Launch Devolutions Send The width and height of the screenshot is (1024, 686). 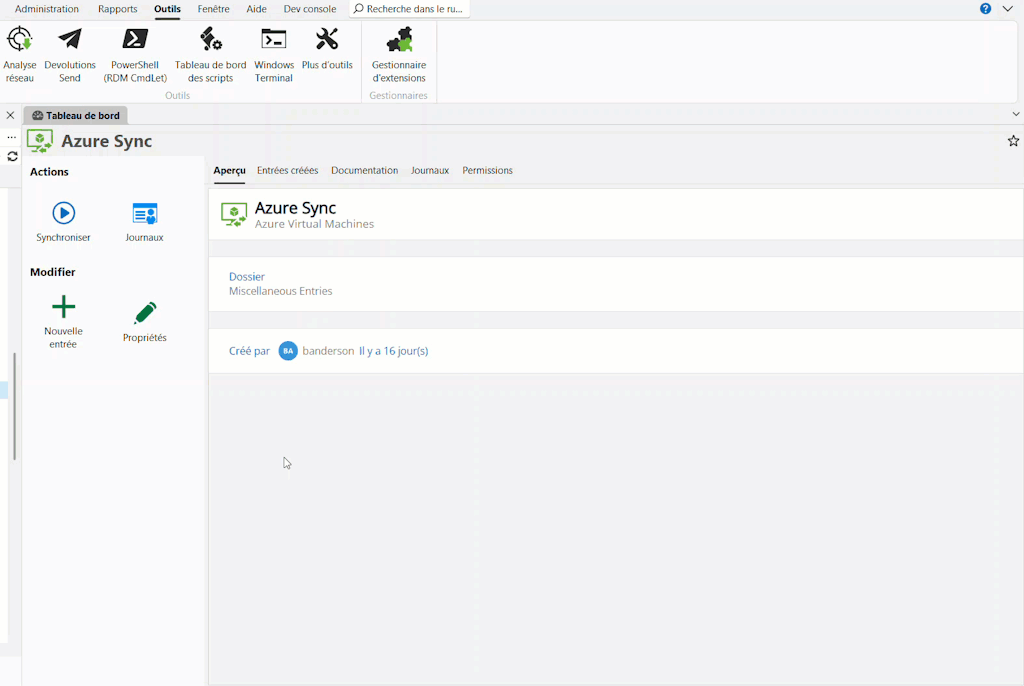coord(70,55)
